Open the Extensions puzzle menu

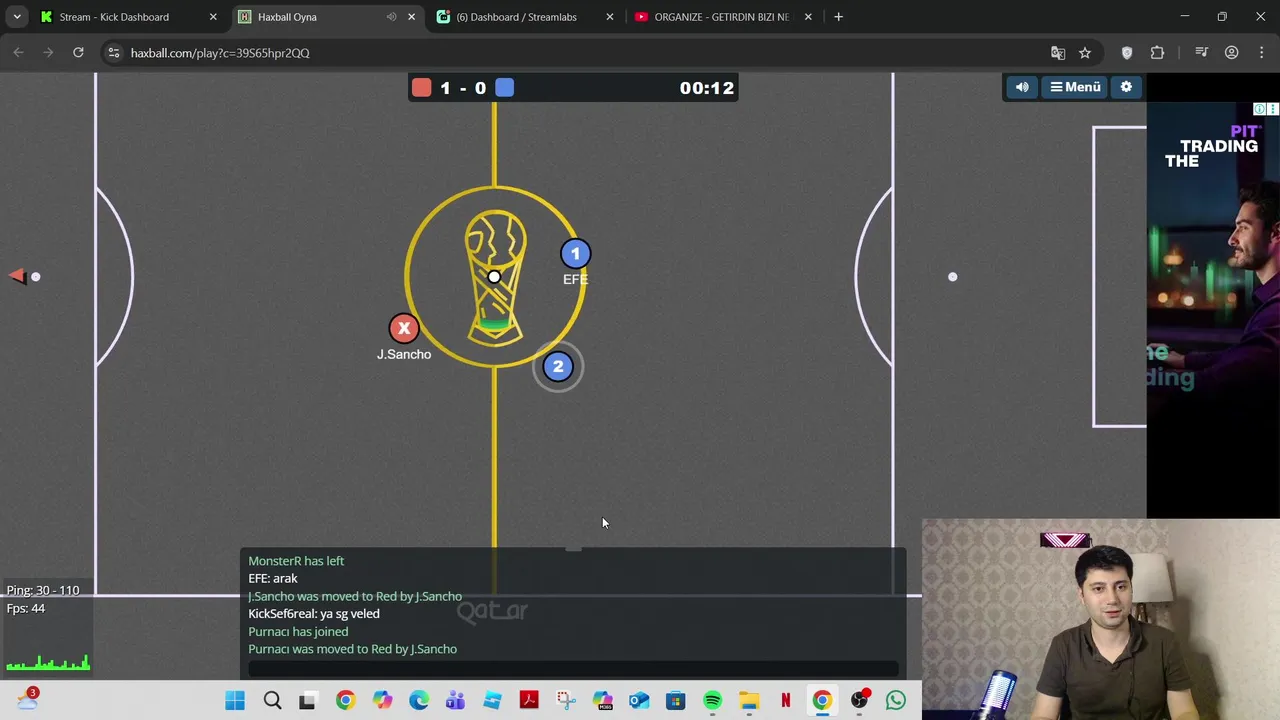click(1157, 53)
